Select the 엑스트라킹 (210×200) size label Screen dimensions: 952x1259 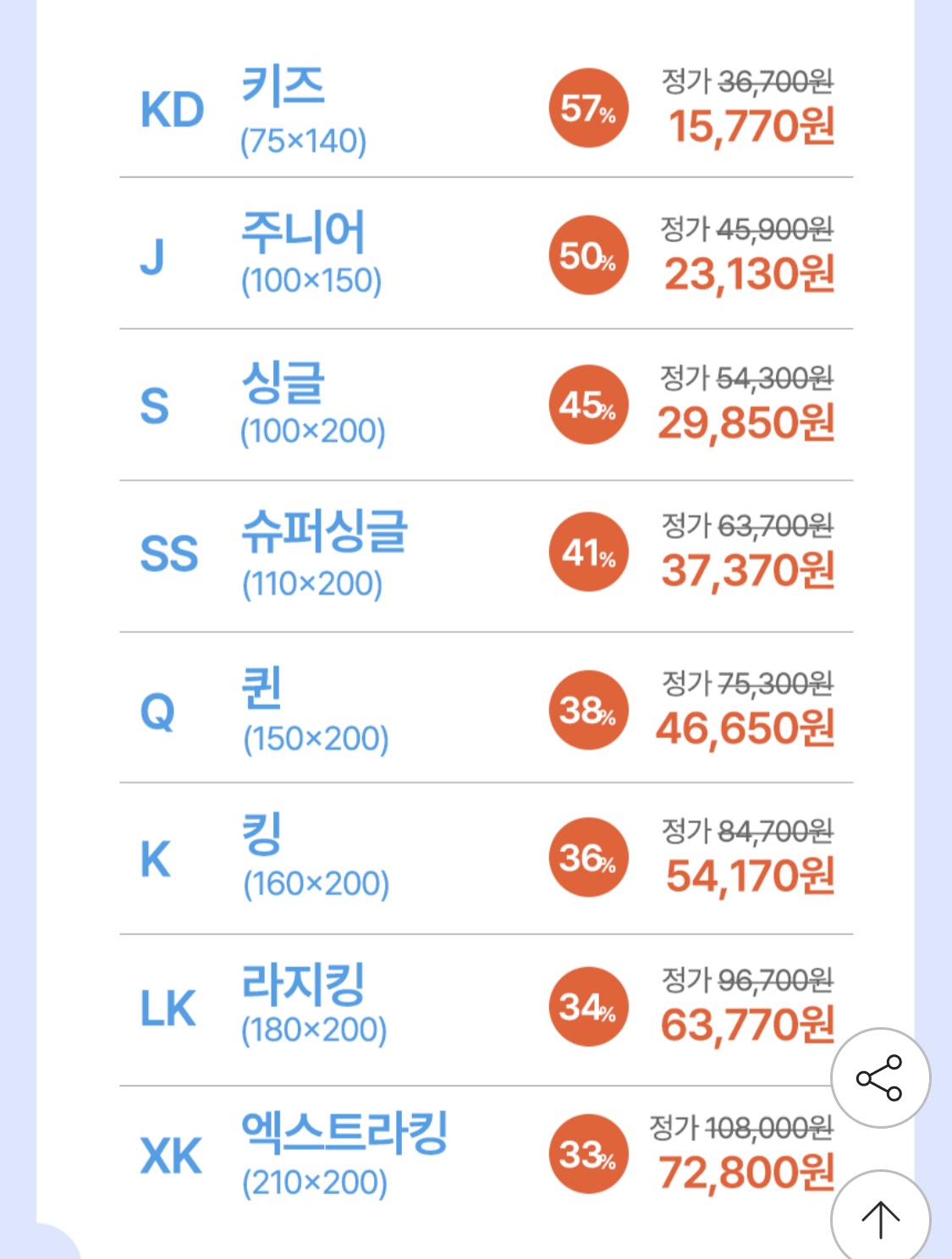pos(344,1155)
